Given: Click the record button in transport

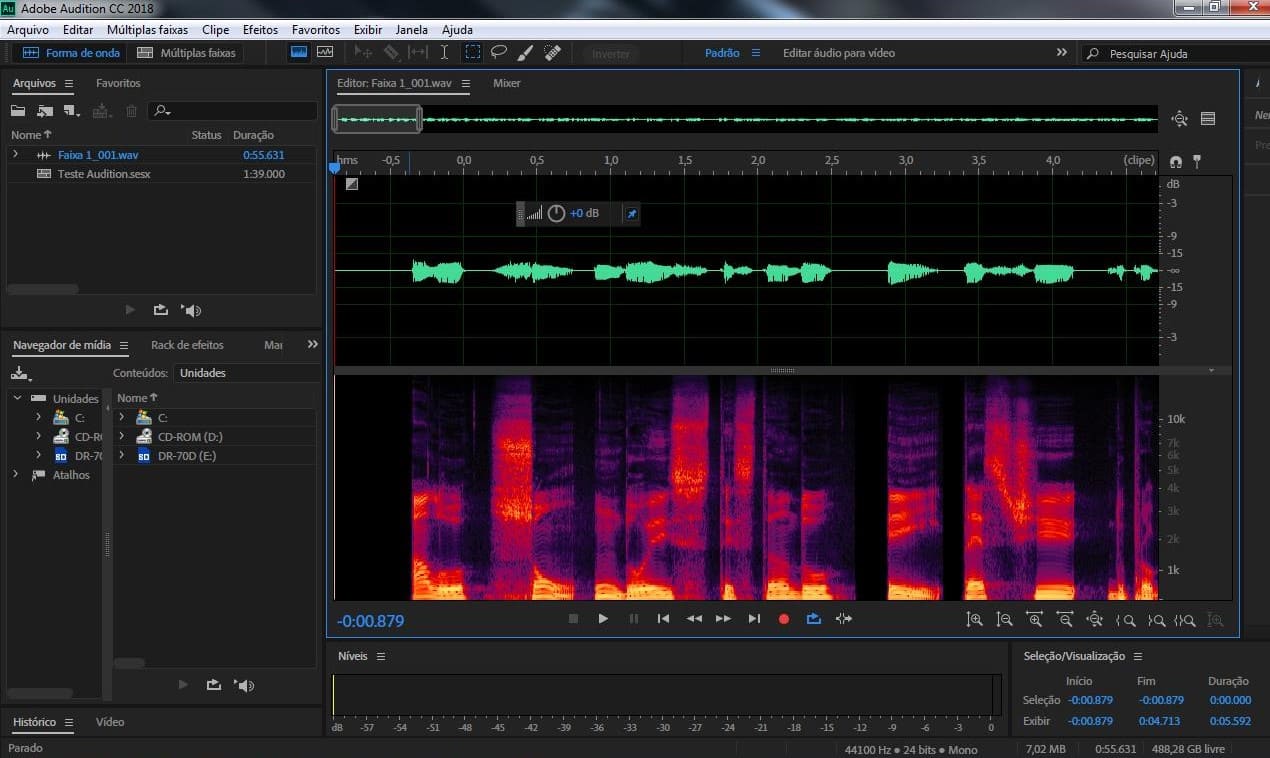Looking at the screenshot, I should pyautogui.click(x=784, y=619).
